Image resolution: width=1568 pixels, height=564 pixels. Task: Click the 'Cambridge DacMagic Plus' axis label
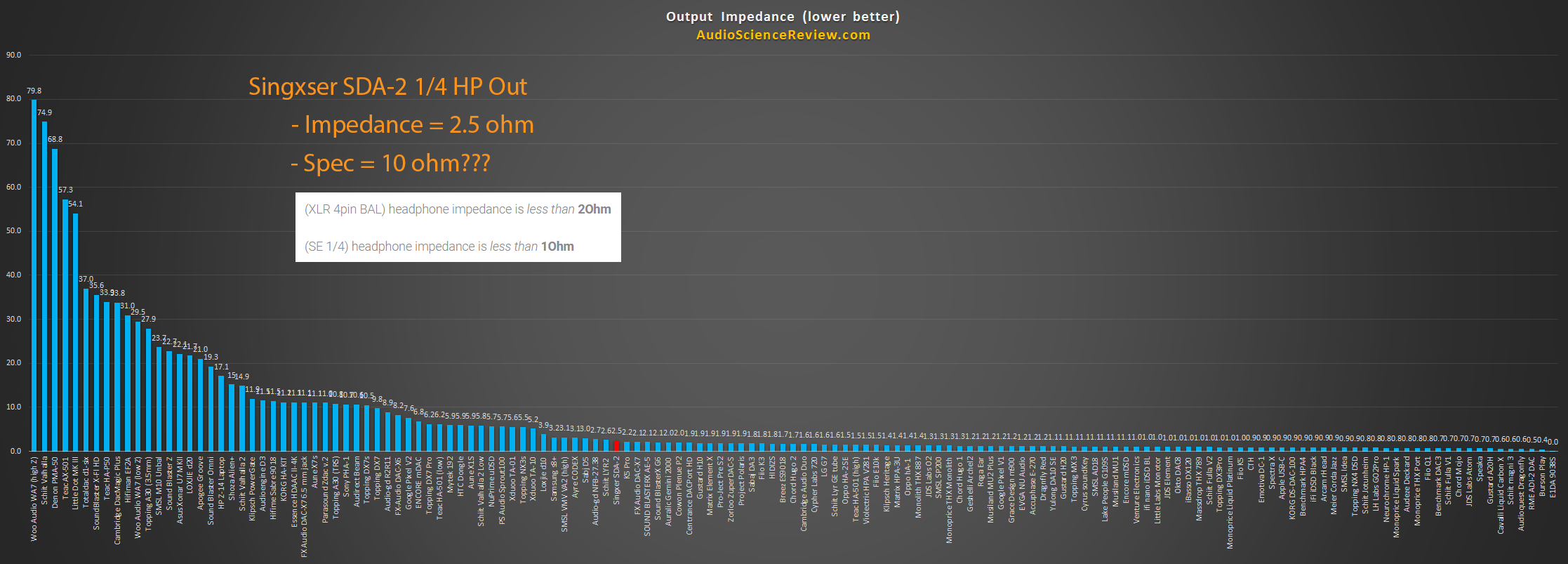[x=117, y=500]
